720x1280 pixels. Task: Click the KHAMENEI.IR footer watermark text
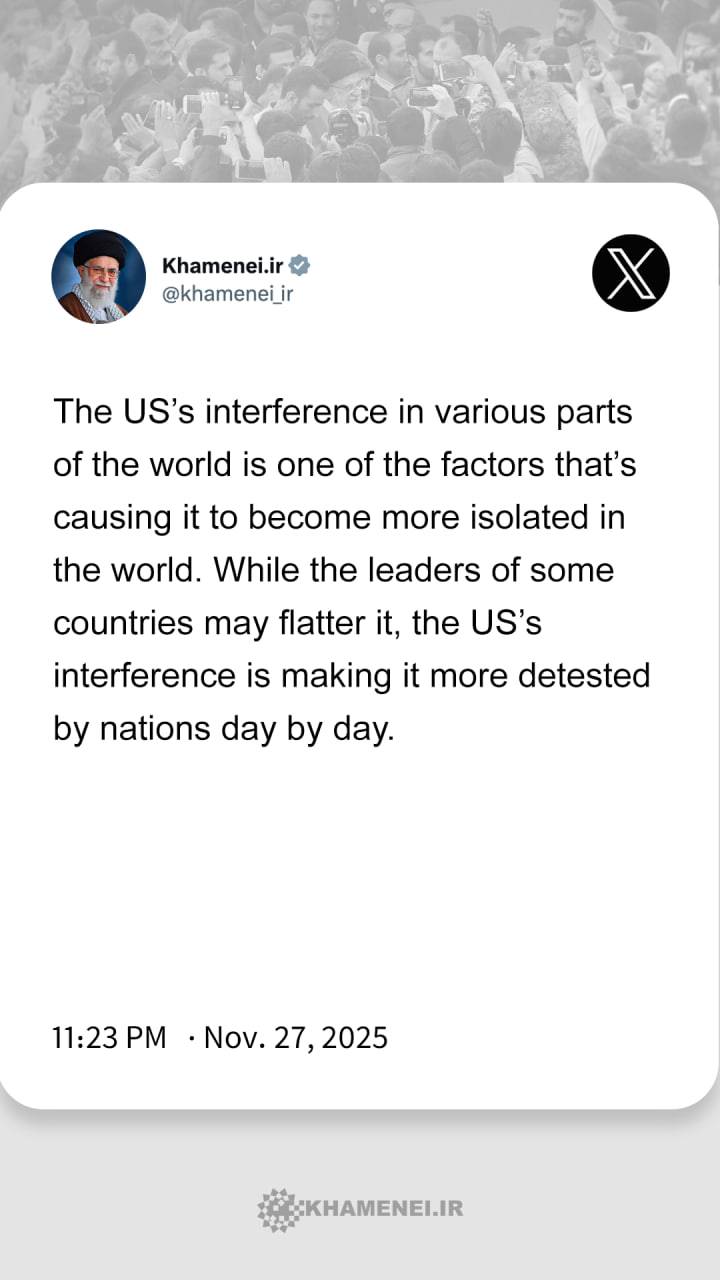click(382, 1209)
